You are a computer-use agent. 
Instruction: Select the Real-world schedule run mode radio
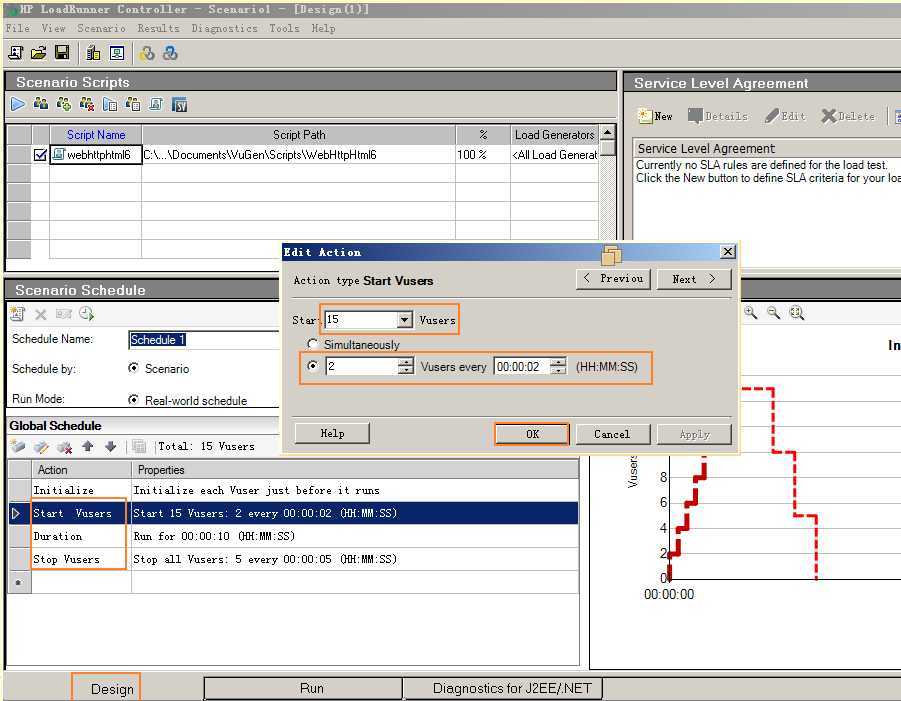point(133,399)
